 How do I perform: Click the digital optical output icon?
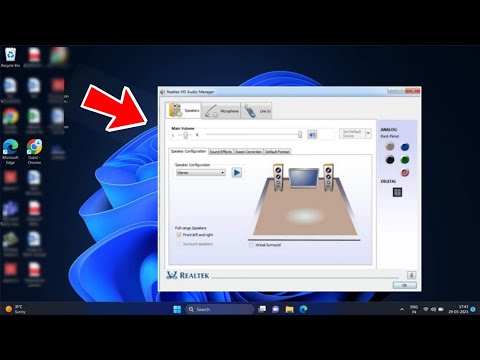397,192
